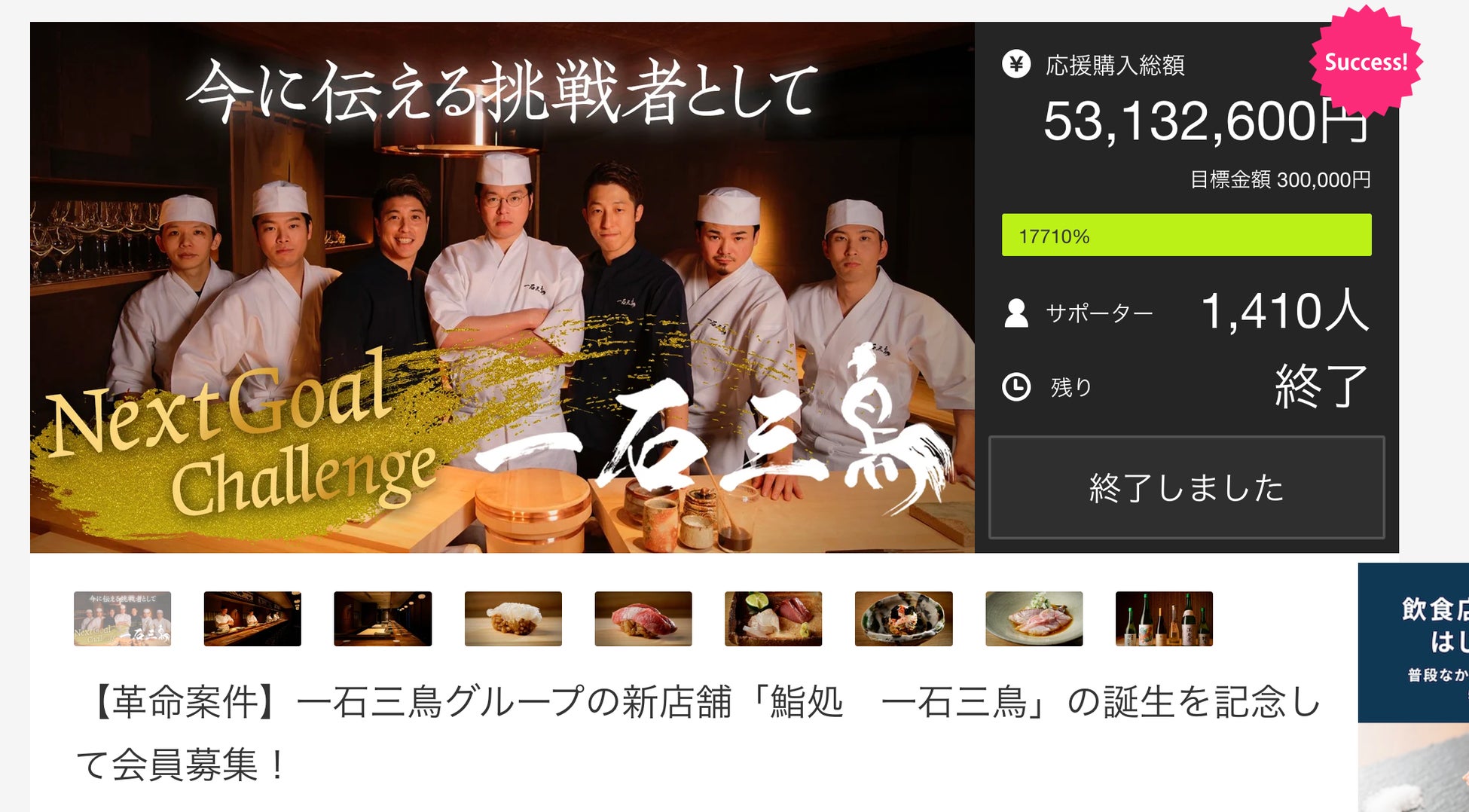This screenshot has width=1469, height=812.
Task: Select the seventh thumbnail of dark ceramic bowl dish
Action: click(904, 618)
